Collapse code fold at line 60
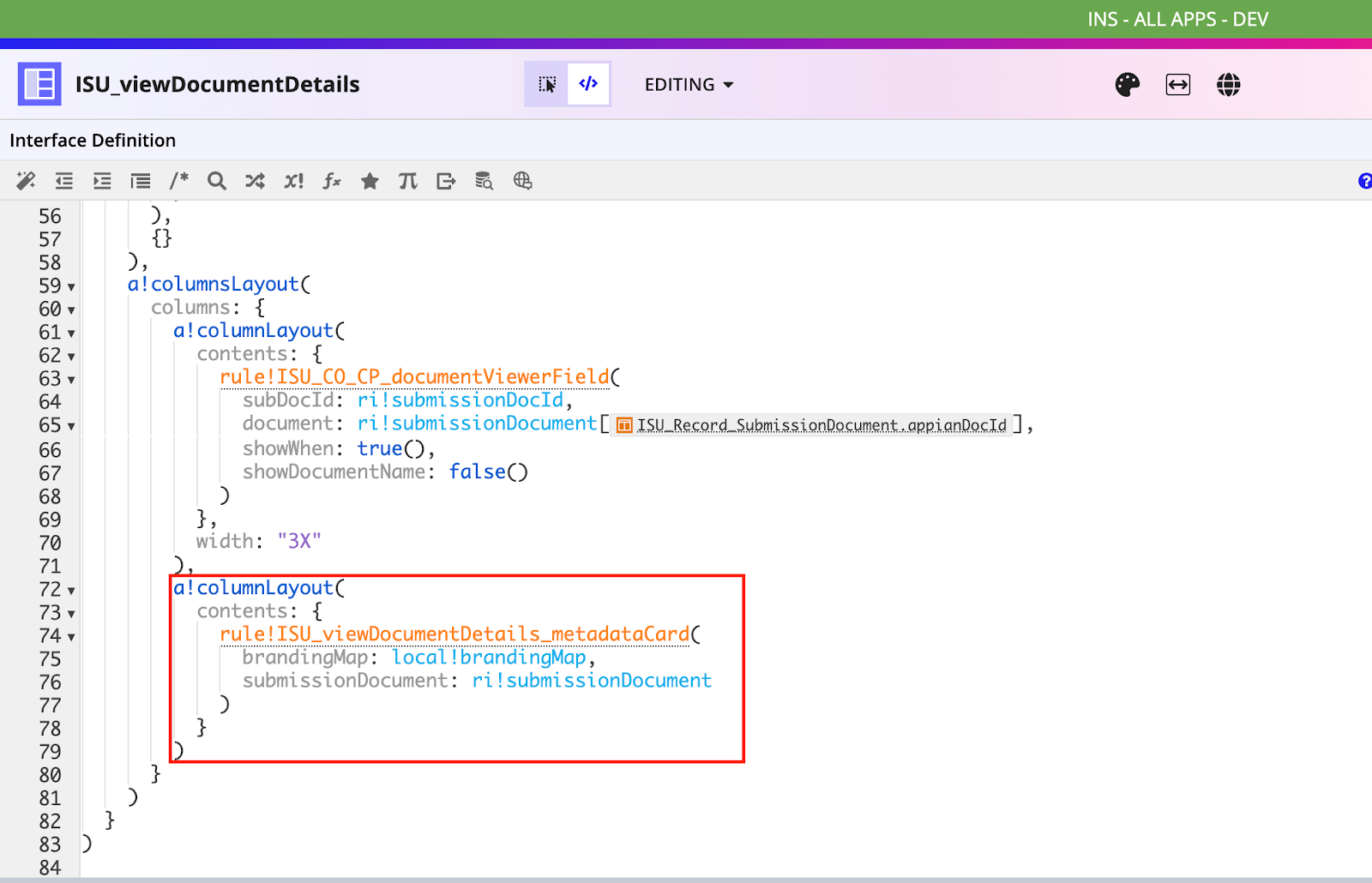The image size is (1372, 883). [x=71, y=310]
